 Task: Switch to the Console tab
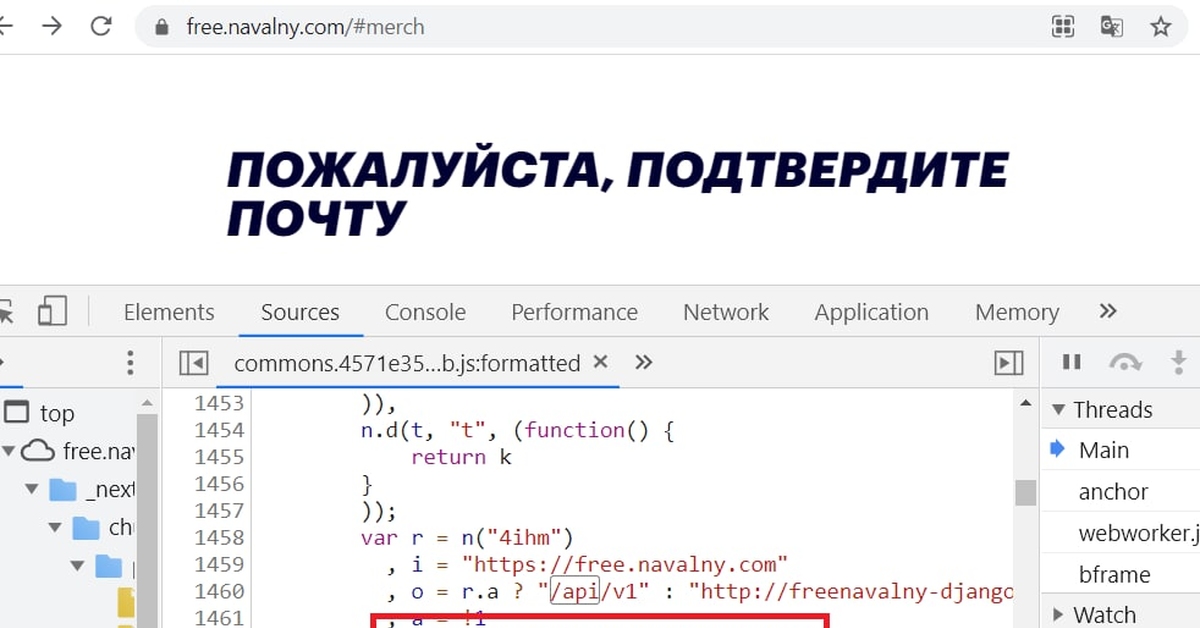click(x=425, y=312)
